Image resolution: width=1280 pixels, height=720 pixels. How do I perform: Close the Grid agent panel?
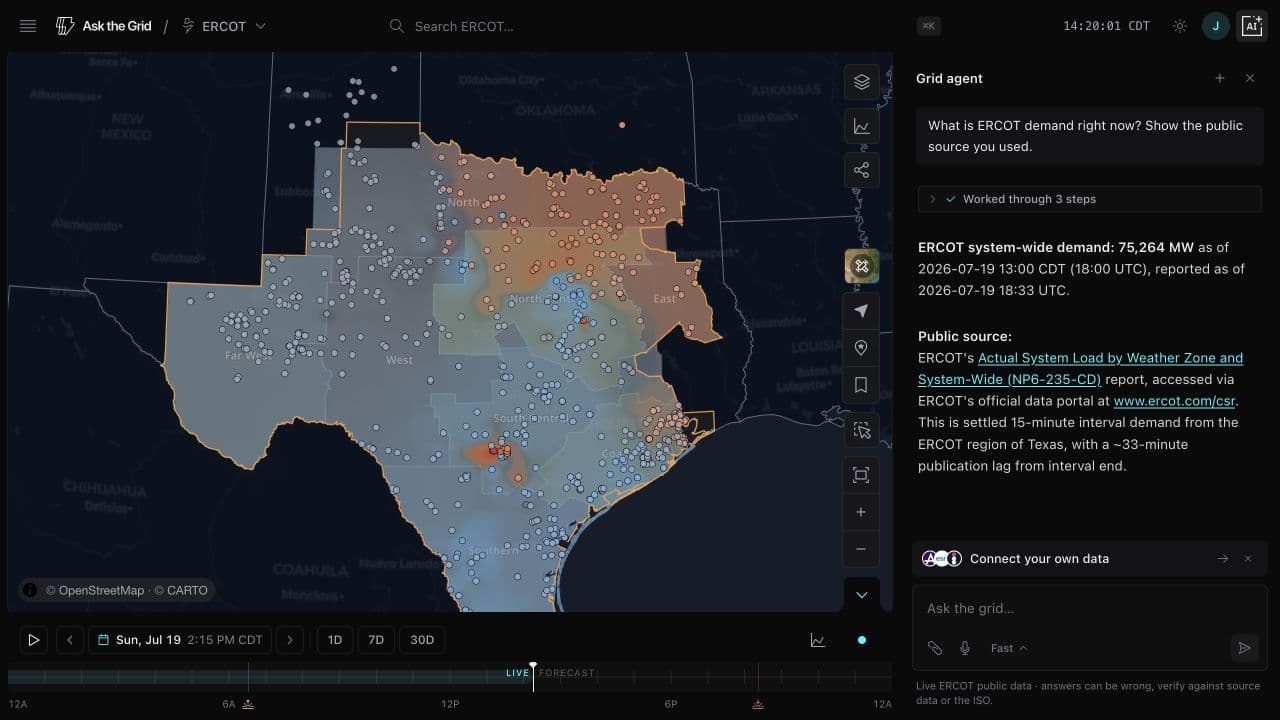tap(1250, 78)
